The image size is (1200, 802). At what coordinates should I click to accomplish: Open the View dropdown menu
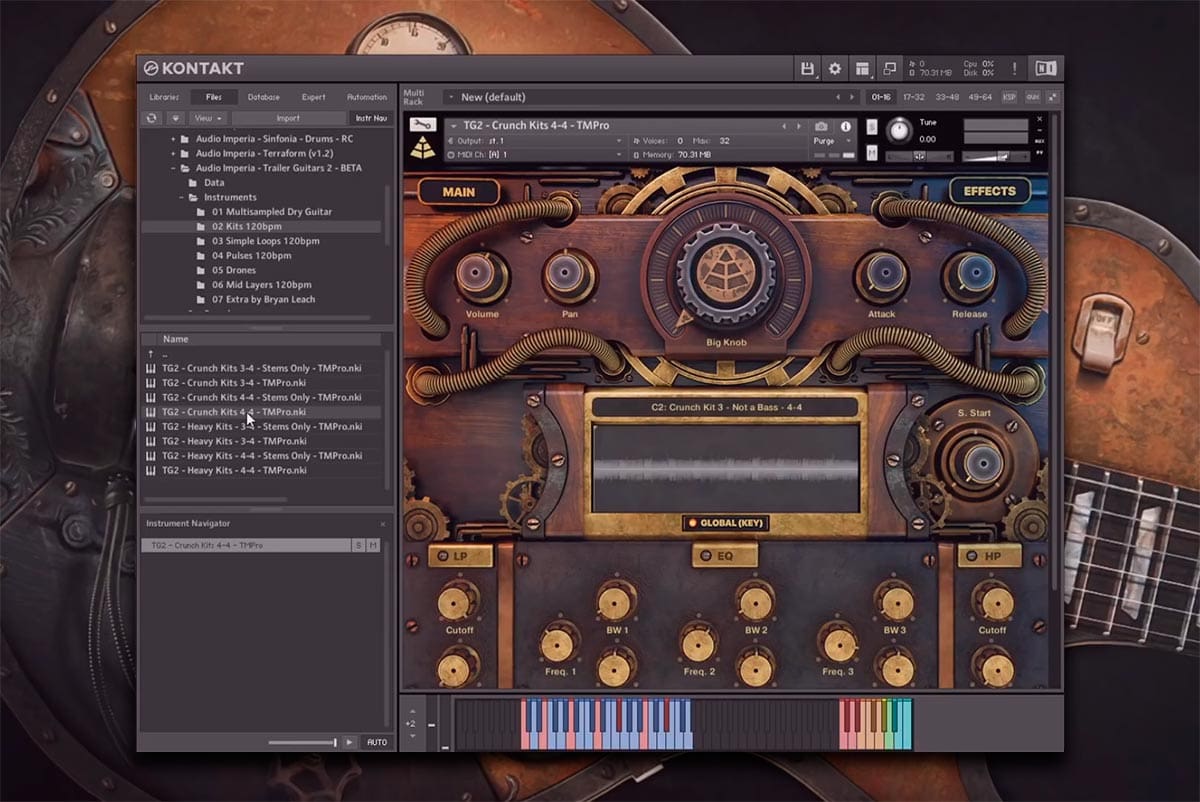click(207, 118)
